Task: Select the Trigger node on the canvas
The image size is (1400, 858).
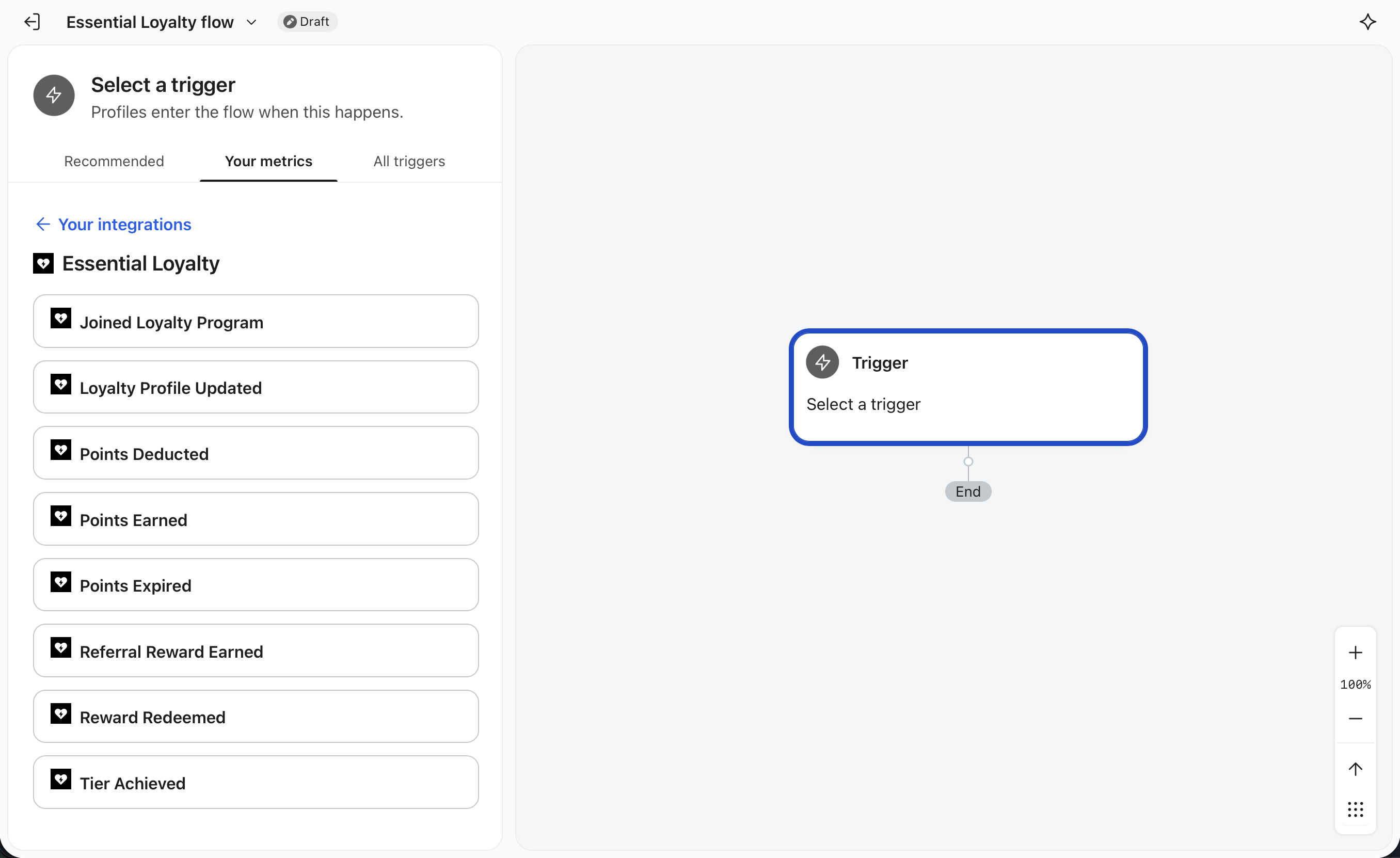Action: click(967, 387)
